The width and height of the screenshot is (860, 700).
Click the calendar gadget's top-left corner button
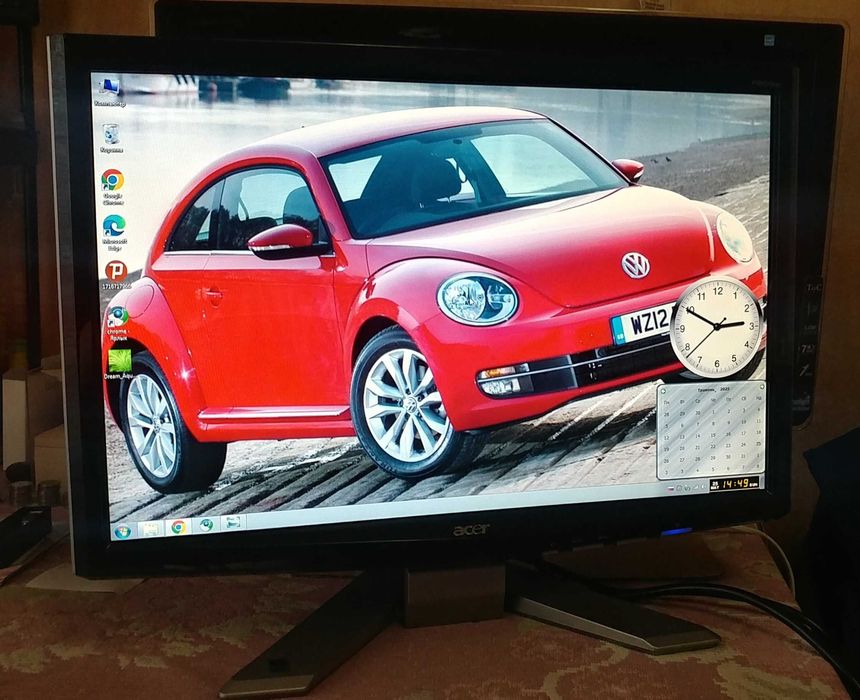coord(663,391)
